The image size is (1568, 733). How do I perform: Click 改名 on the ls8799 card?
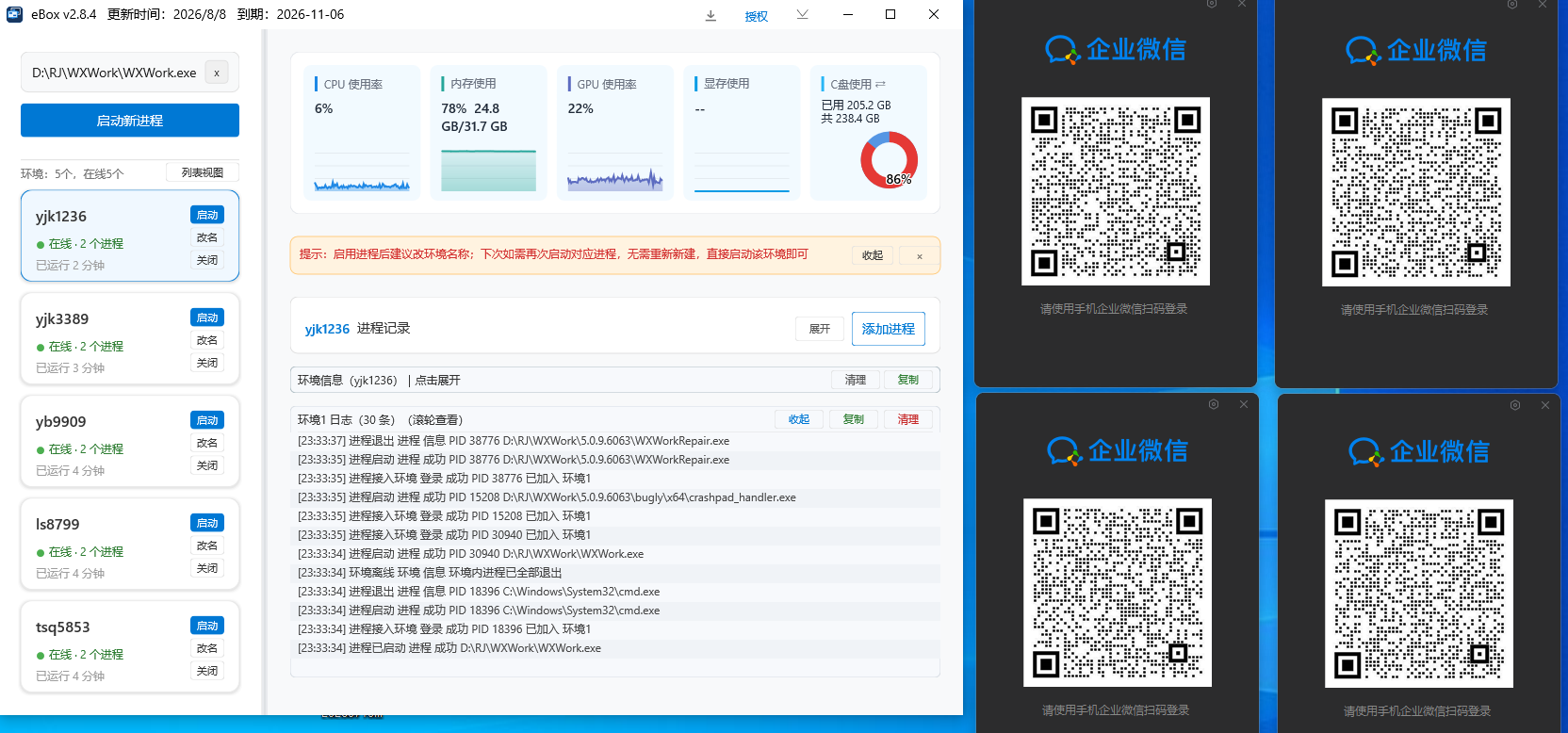click(x=207, y=546)
